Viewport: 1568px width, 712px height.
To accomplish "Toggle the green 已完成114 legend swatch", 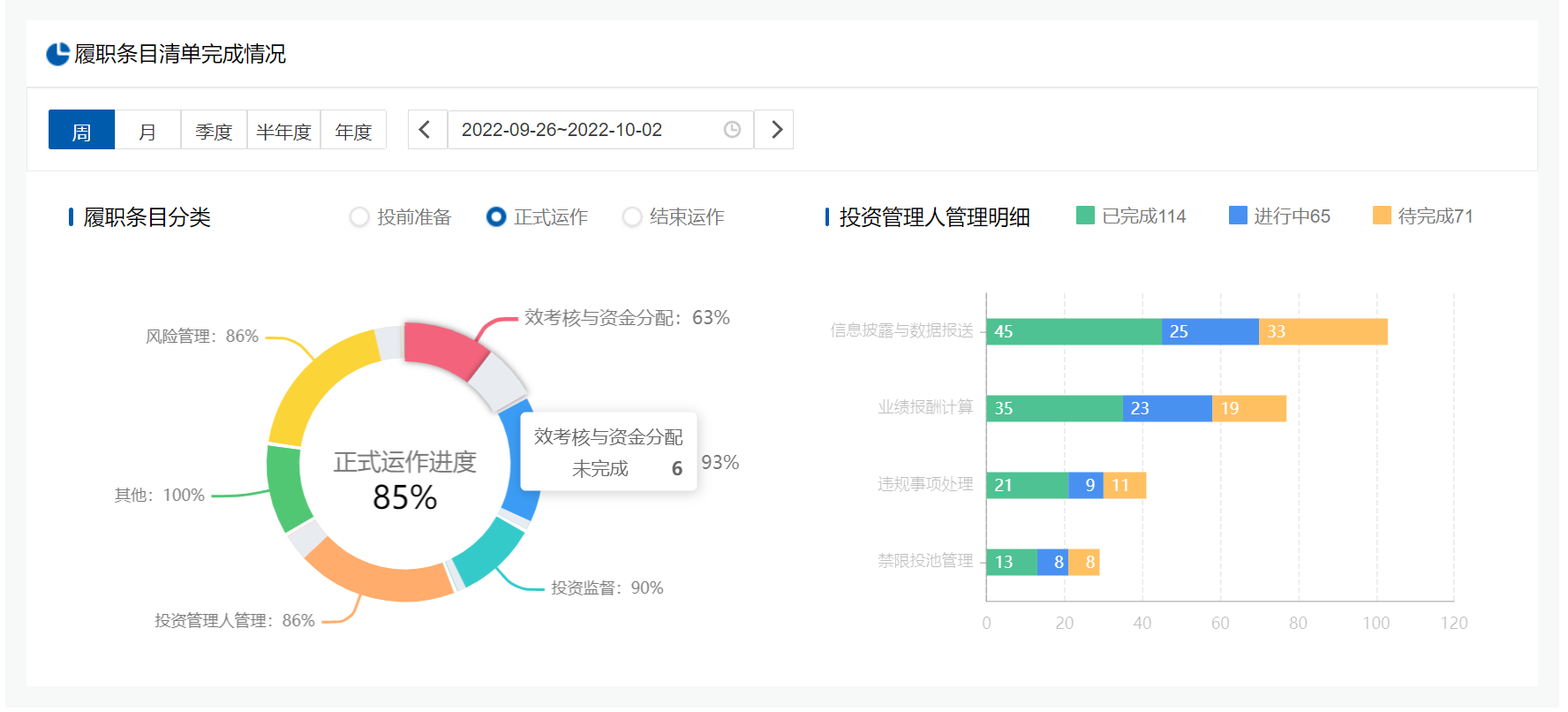I will (1085, 216).
